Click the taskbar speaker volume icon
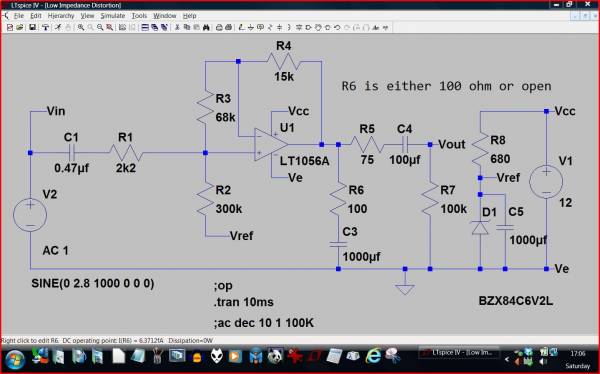 point(542,362)
